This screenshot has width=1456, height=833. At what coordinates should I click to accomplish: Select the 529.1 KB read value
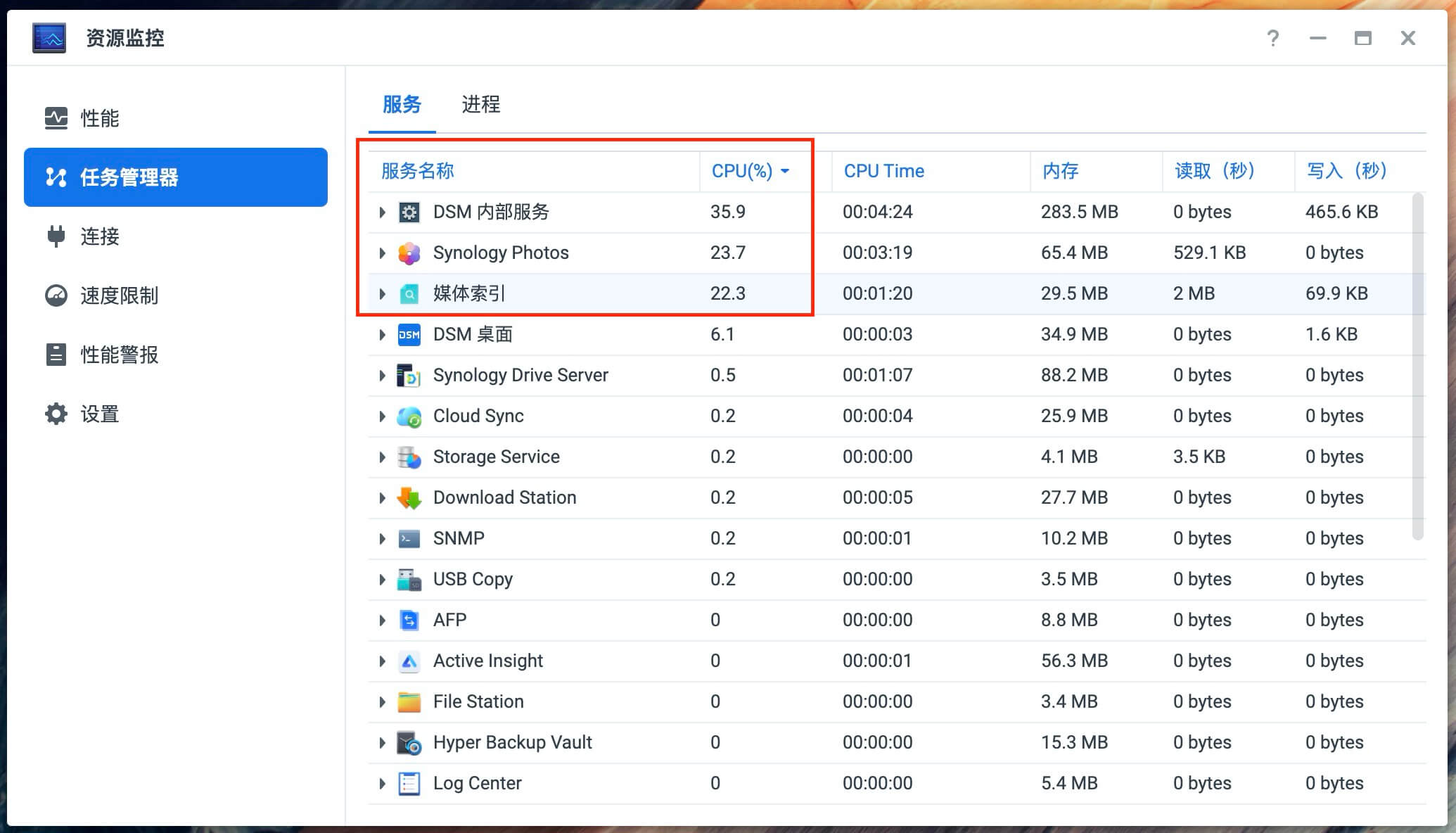coord(1210,253)
